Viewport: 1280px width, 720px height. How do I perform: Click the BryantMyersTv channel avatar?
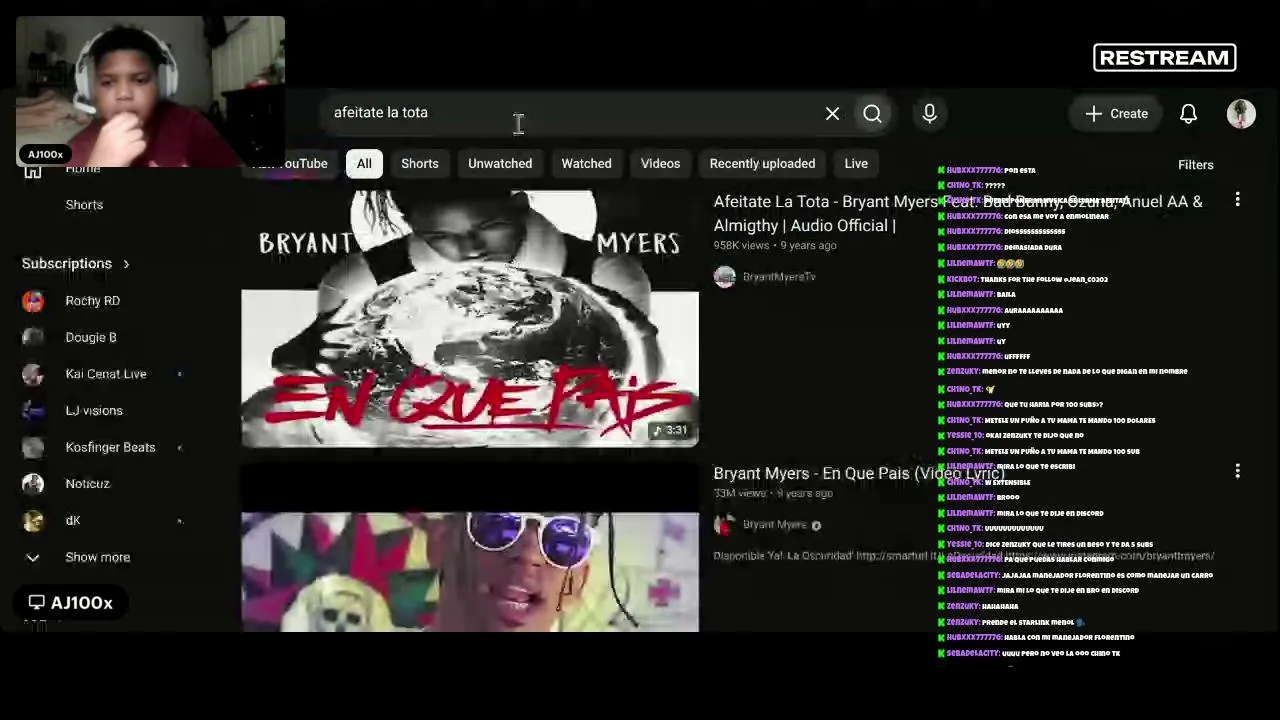pyautogui.click(x=725, y=277)
